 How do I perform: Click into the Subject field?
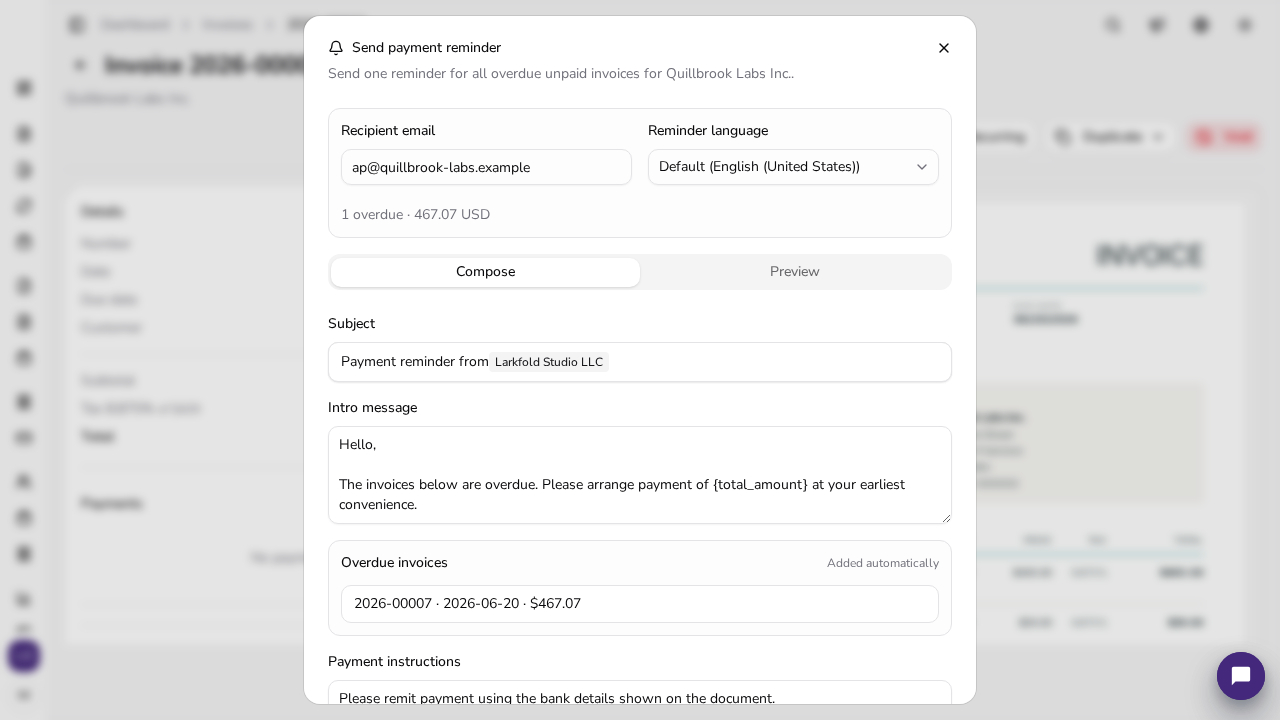(640, 362)
